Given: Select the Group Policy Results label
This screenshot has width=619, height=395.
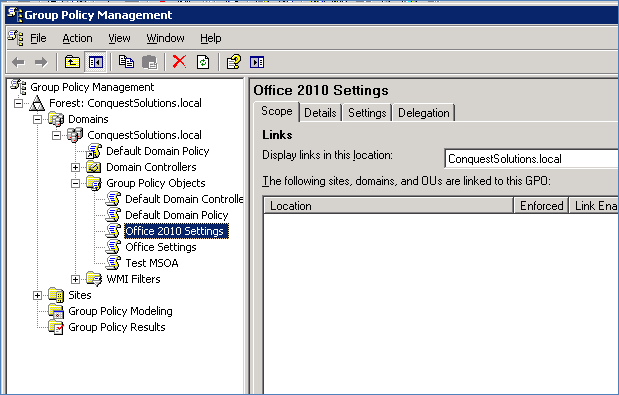Looking at the screenshot, I should (117, 327).
